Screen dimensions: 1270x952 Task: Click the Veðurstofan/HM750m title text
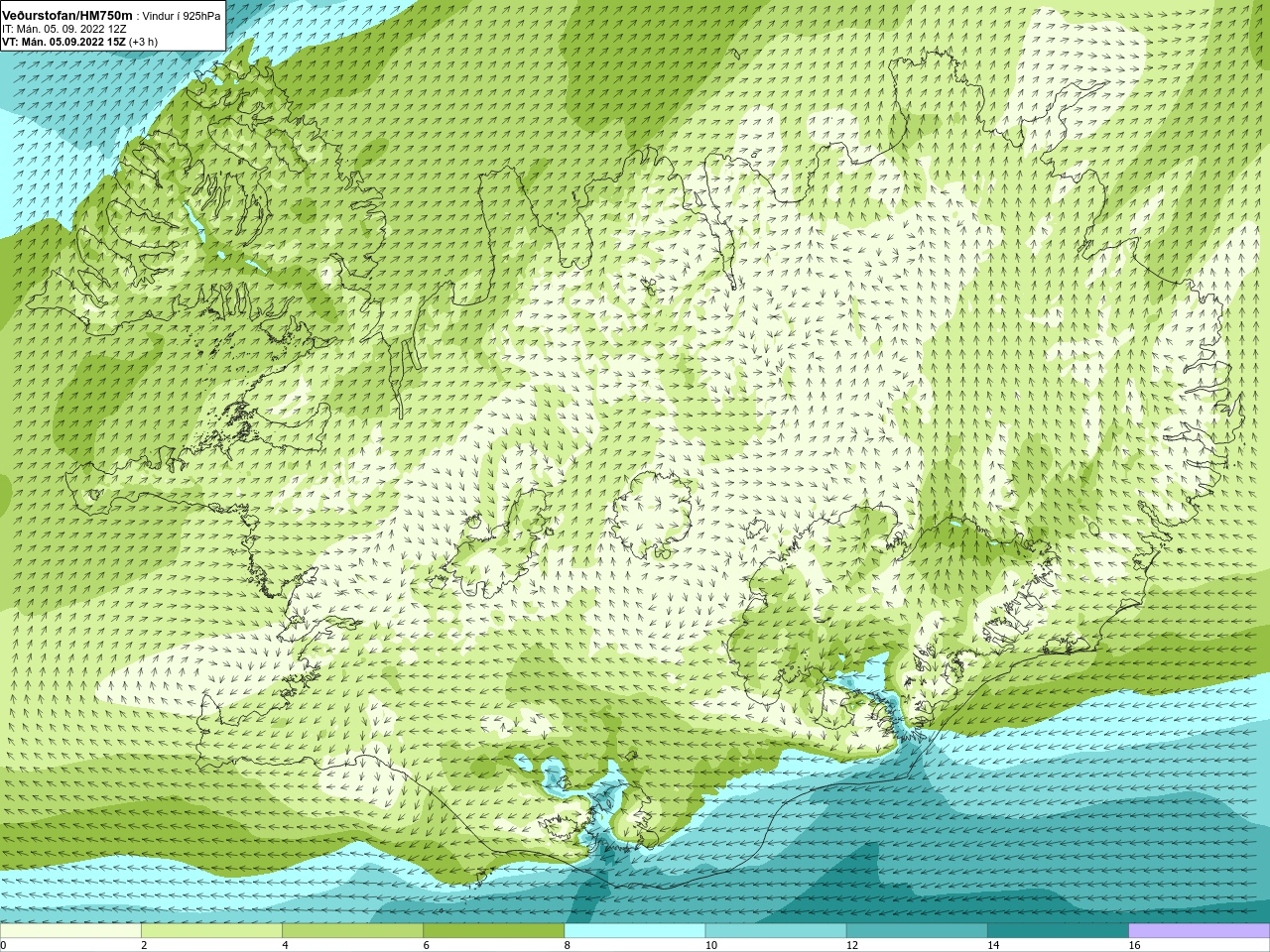coord(66,16)
